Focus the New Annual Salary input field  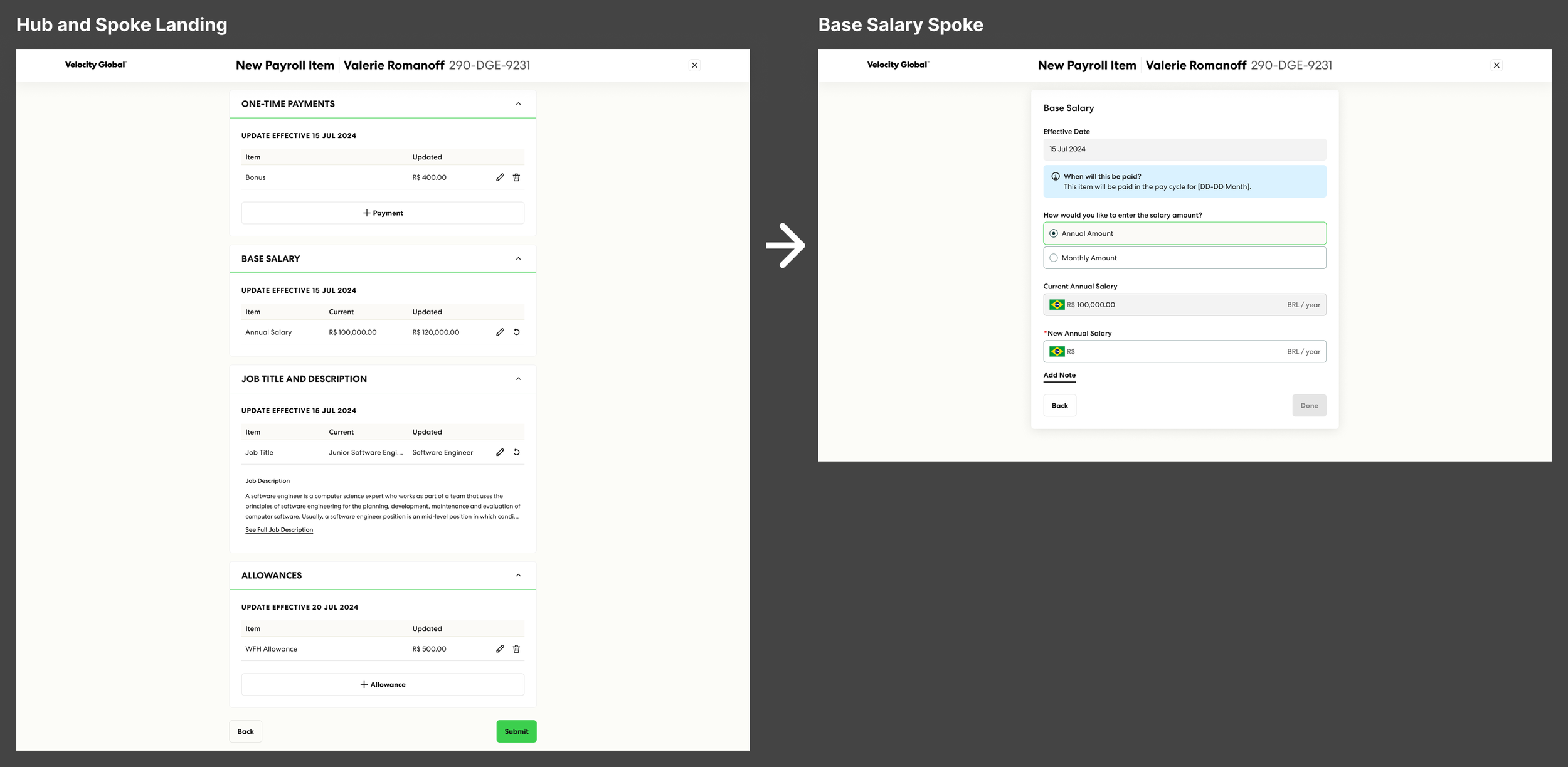pyautogui.click(x=1179, y=352)
